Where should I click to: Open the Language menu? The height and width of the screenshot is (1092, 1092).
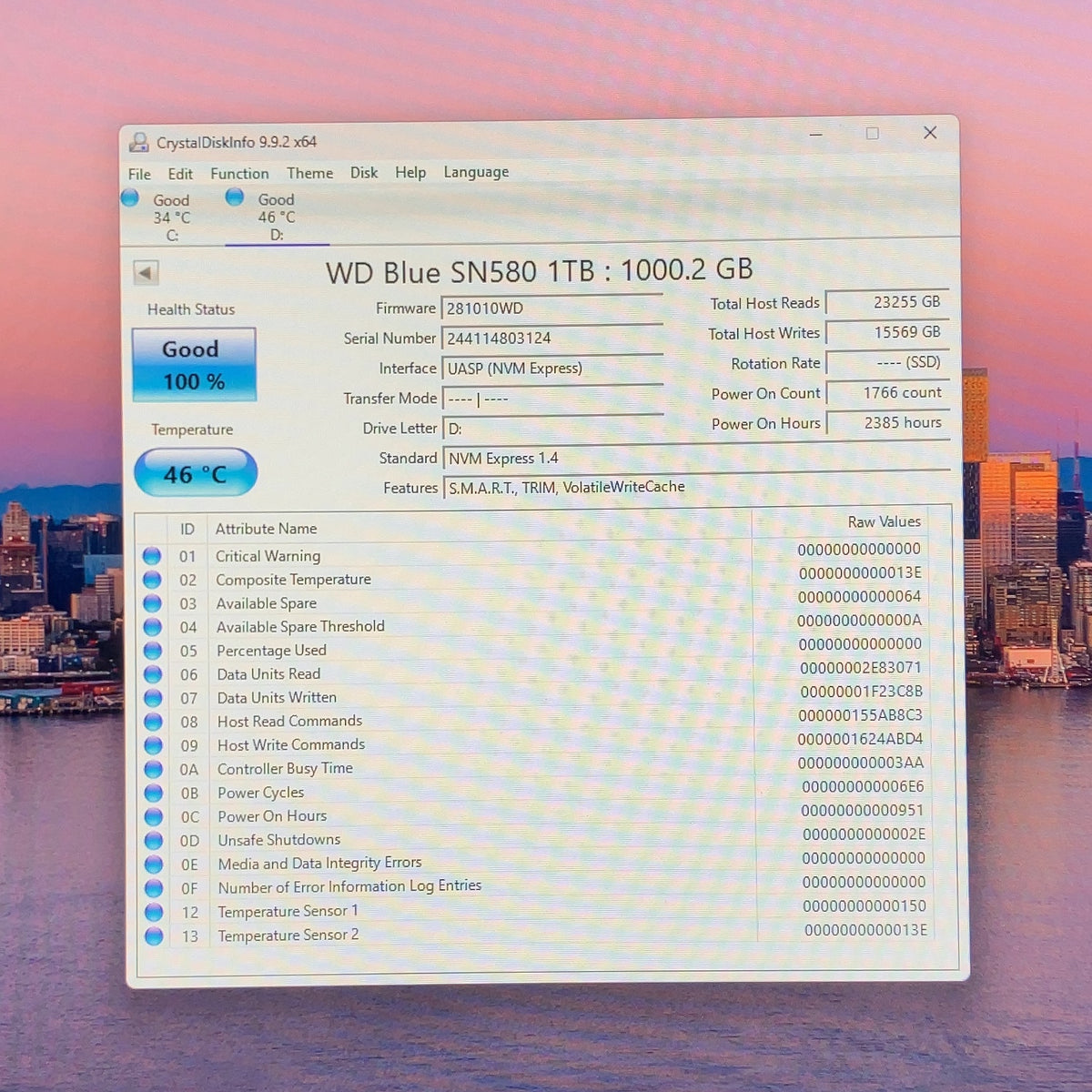(x=476, y=172)
